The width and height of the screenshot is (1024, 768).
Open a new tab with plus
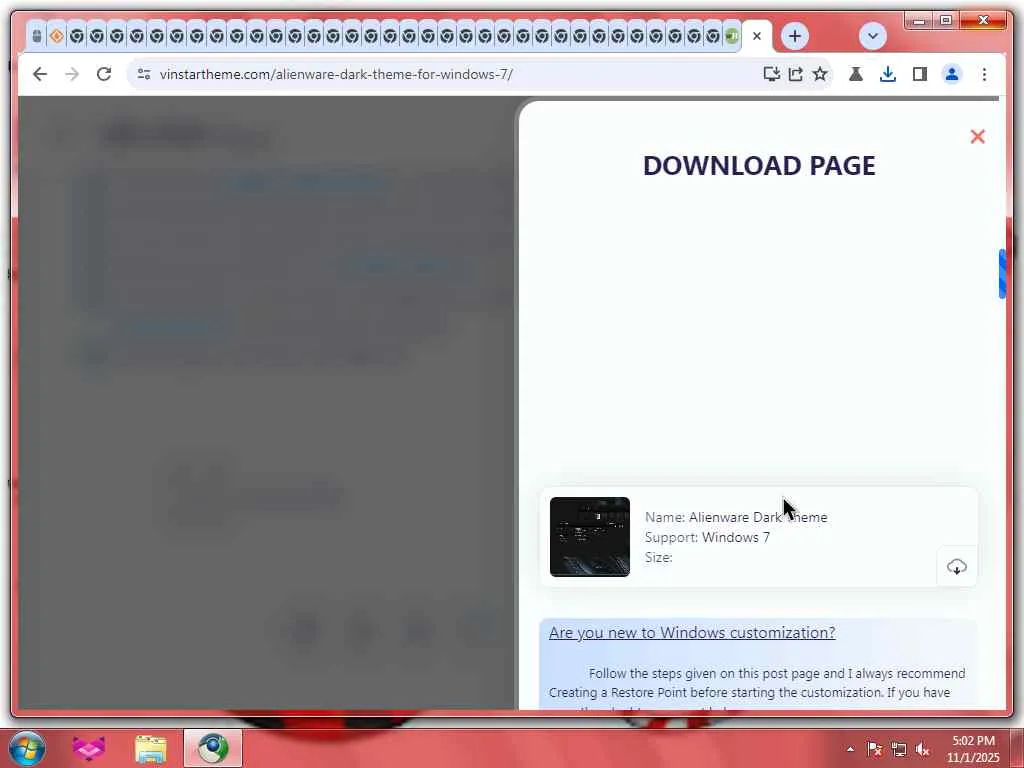(795, 36)
